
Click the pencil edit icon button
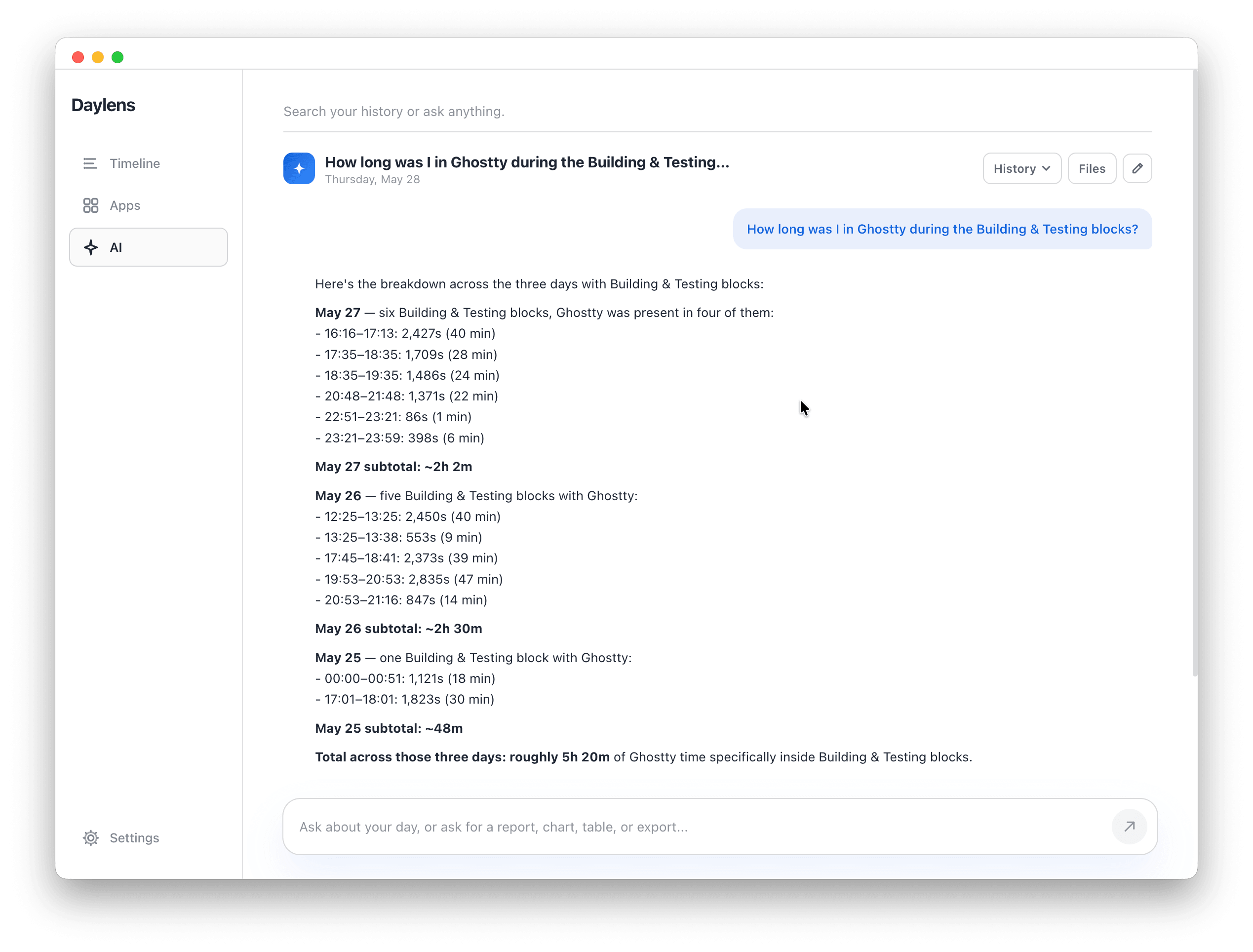coord(1137,168)
